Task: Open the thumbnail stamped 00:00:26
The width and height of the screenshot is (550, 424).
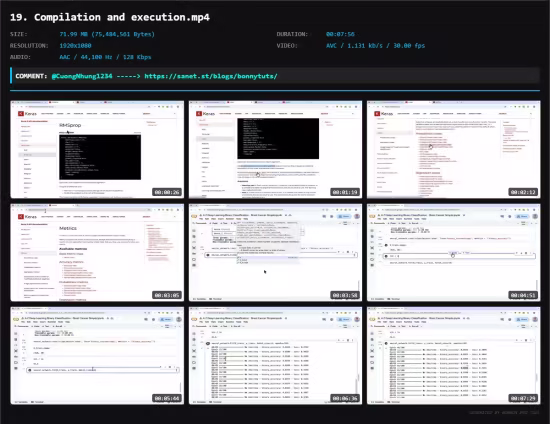Action: click(97, 150)
